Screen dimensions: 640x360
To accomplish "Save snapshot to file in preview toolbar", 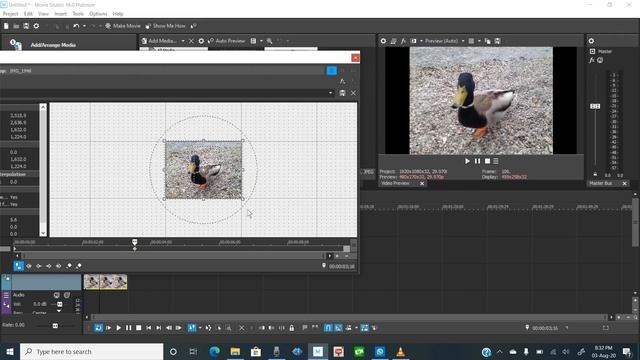I will pos(498,41).
